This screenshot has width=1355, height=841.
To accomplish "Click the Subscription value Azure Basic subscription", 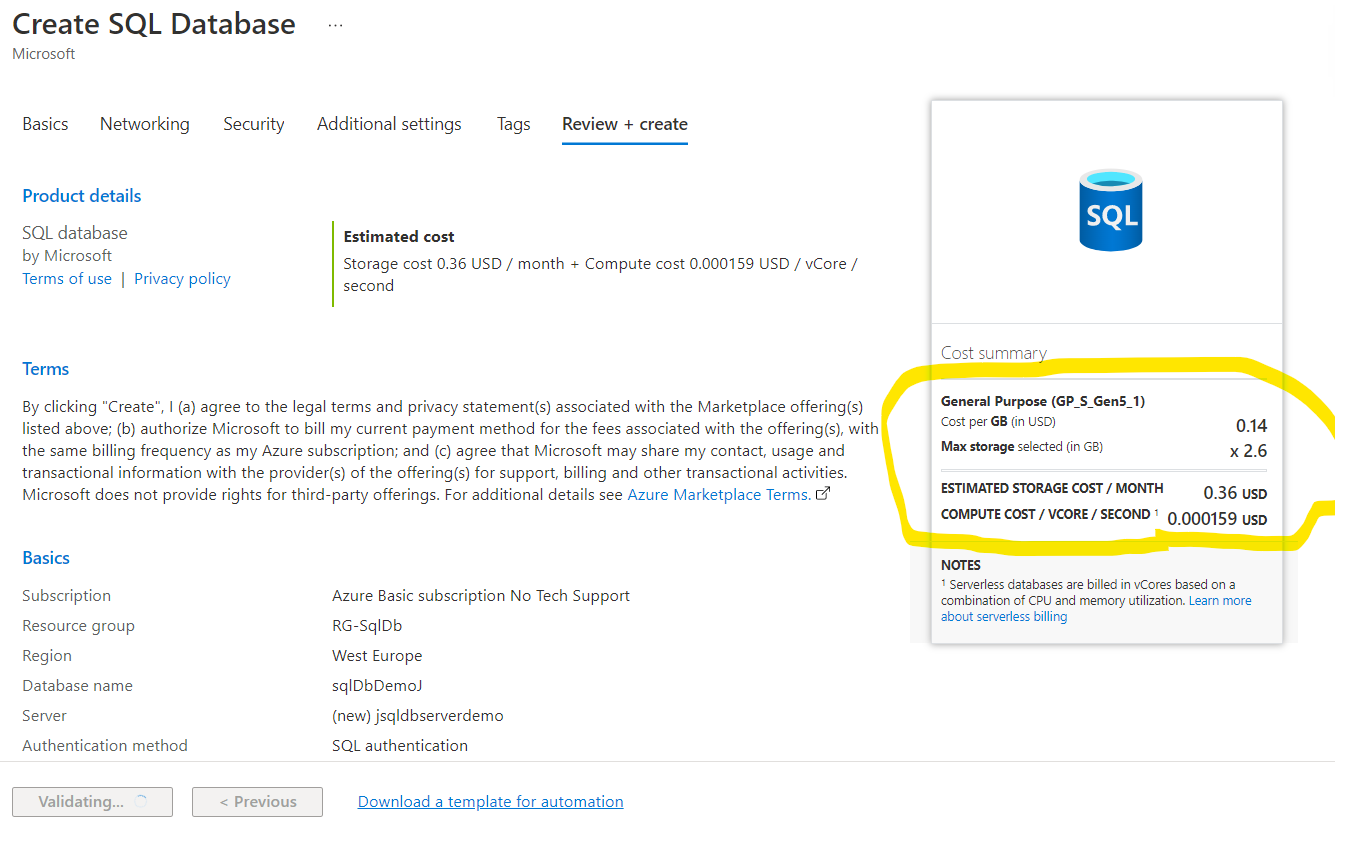I will point(481,596).
